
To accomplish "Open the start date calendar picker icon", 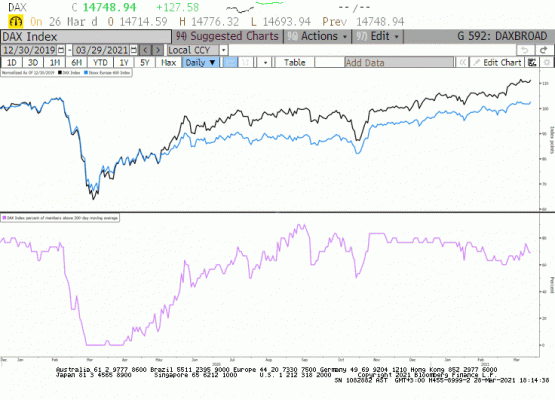I will tap(61, 50).
